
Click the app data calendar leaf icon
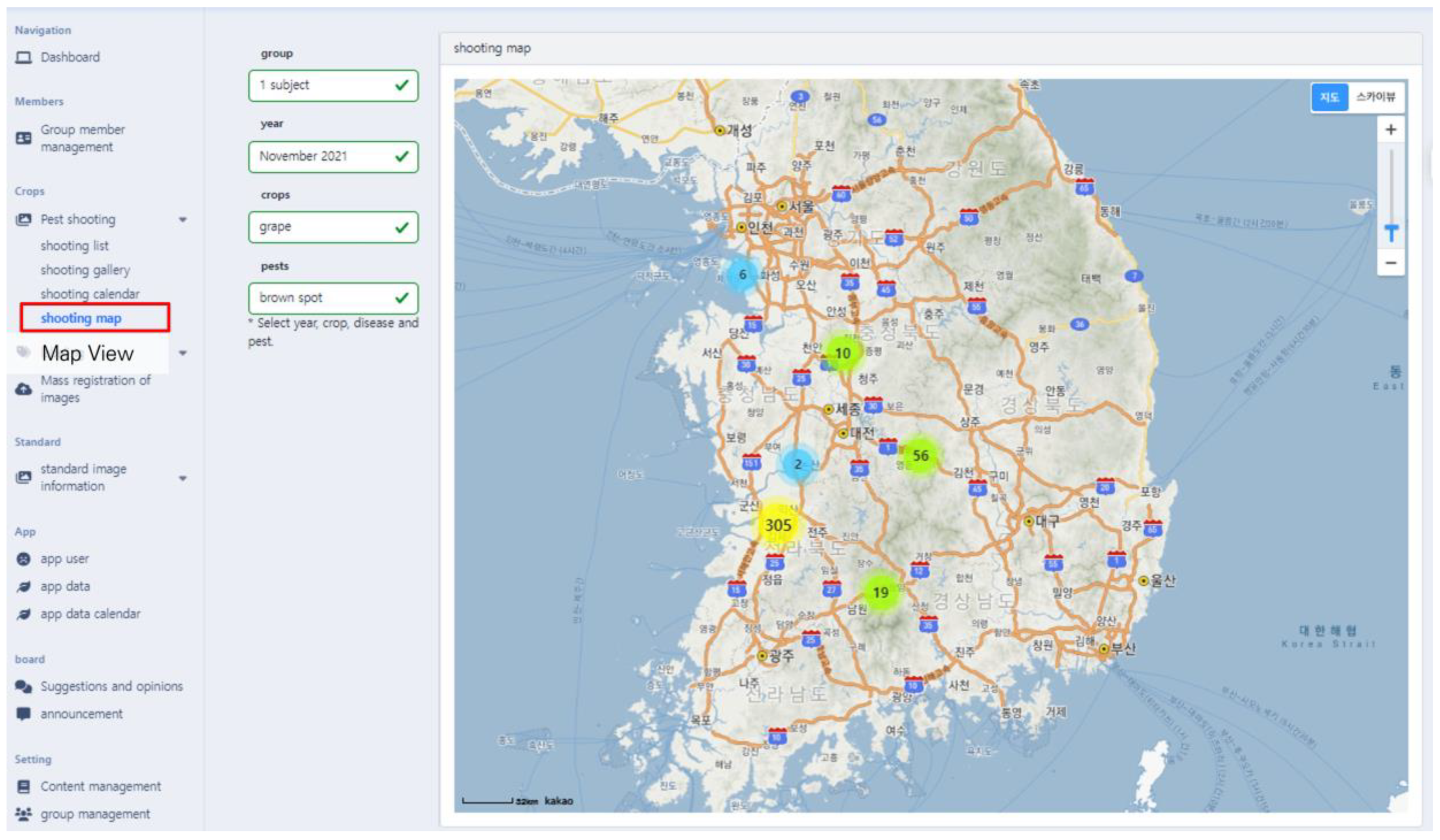[x=23, y=614]
